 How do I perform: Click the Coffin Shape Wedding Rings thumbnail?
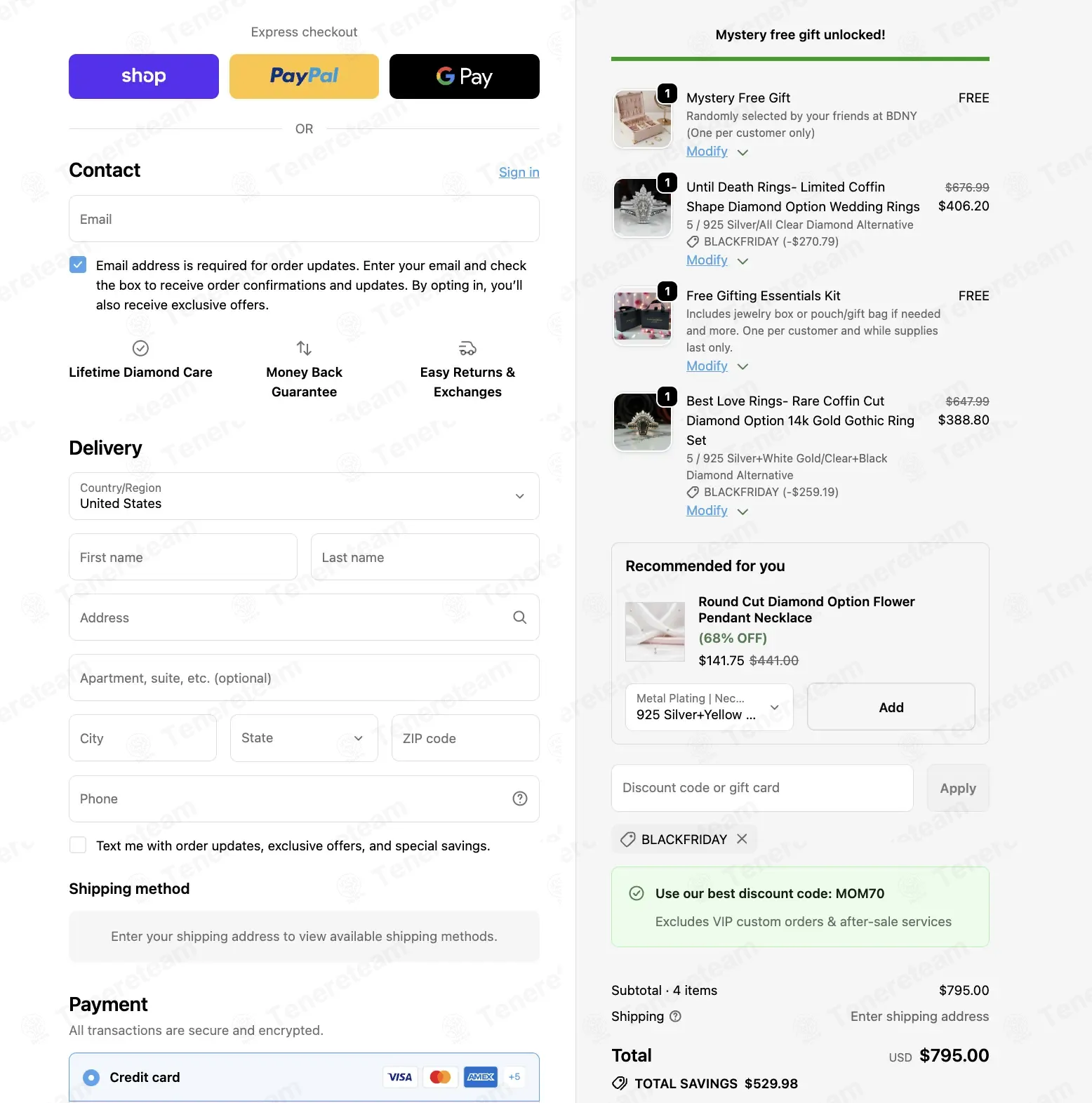coord(642,208)
